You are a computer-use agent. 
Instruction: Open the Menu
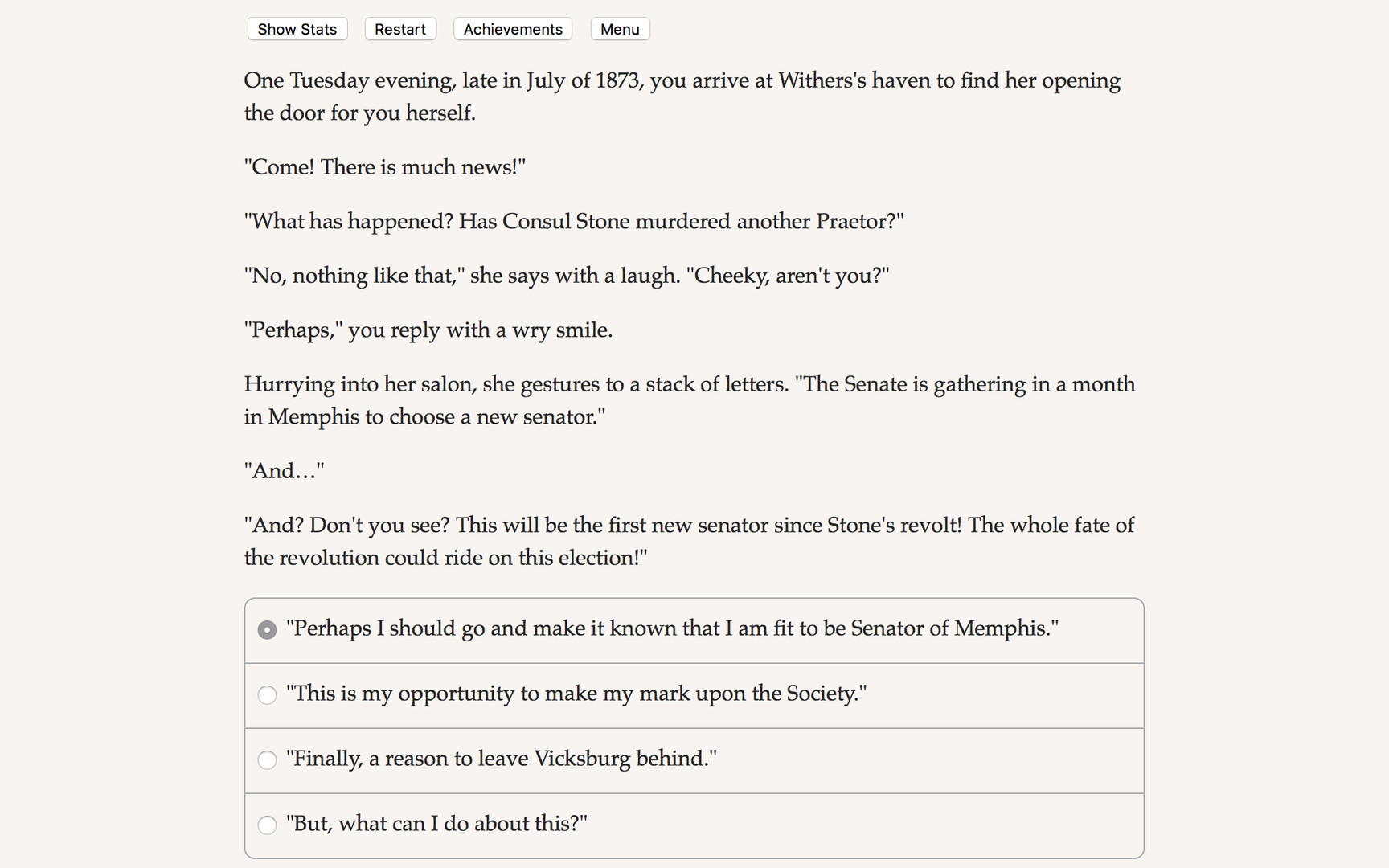[619, 29]
